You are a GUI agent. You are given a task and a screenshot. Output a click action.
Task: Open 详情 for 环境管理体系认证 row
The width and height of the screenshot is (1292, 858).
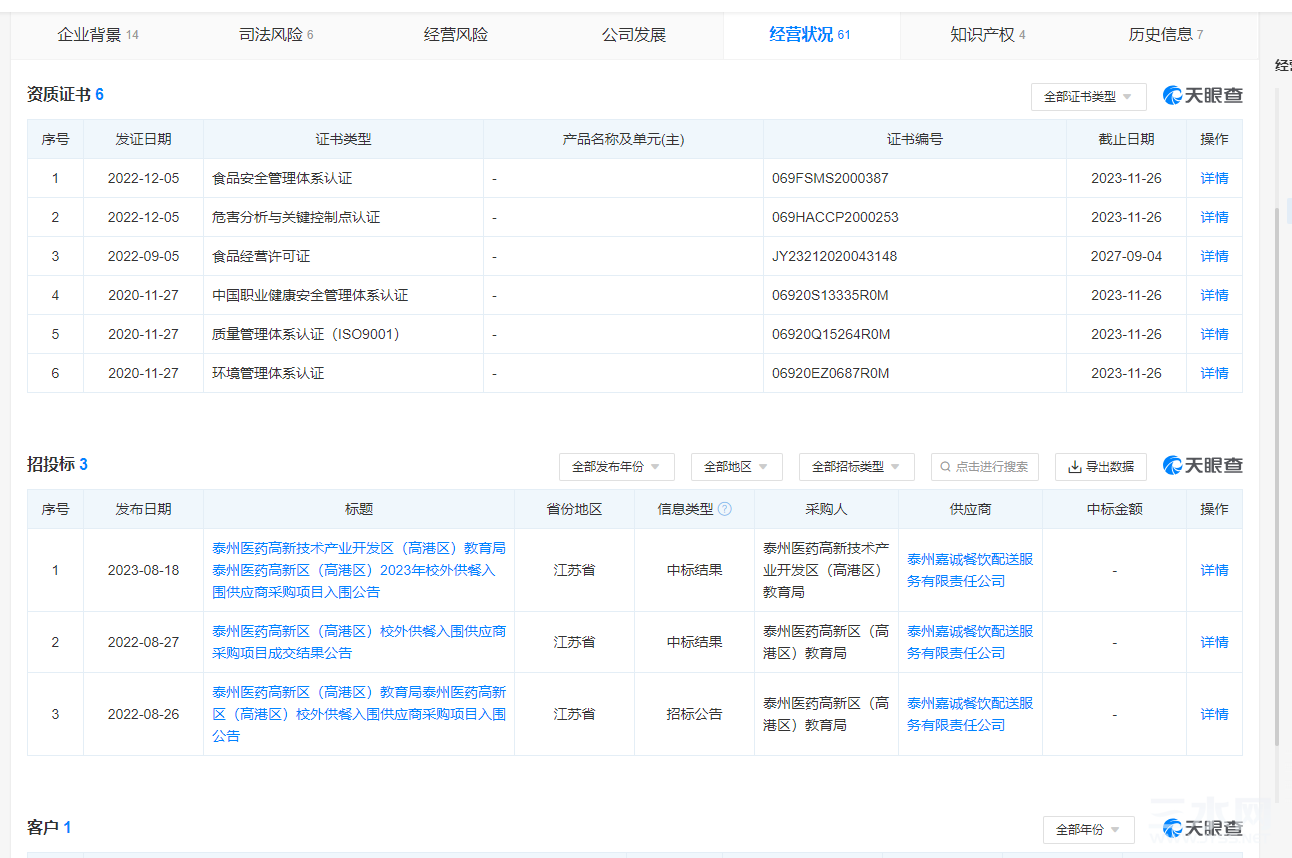(1214, 373)
